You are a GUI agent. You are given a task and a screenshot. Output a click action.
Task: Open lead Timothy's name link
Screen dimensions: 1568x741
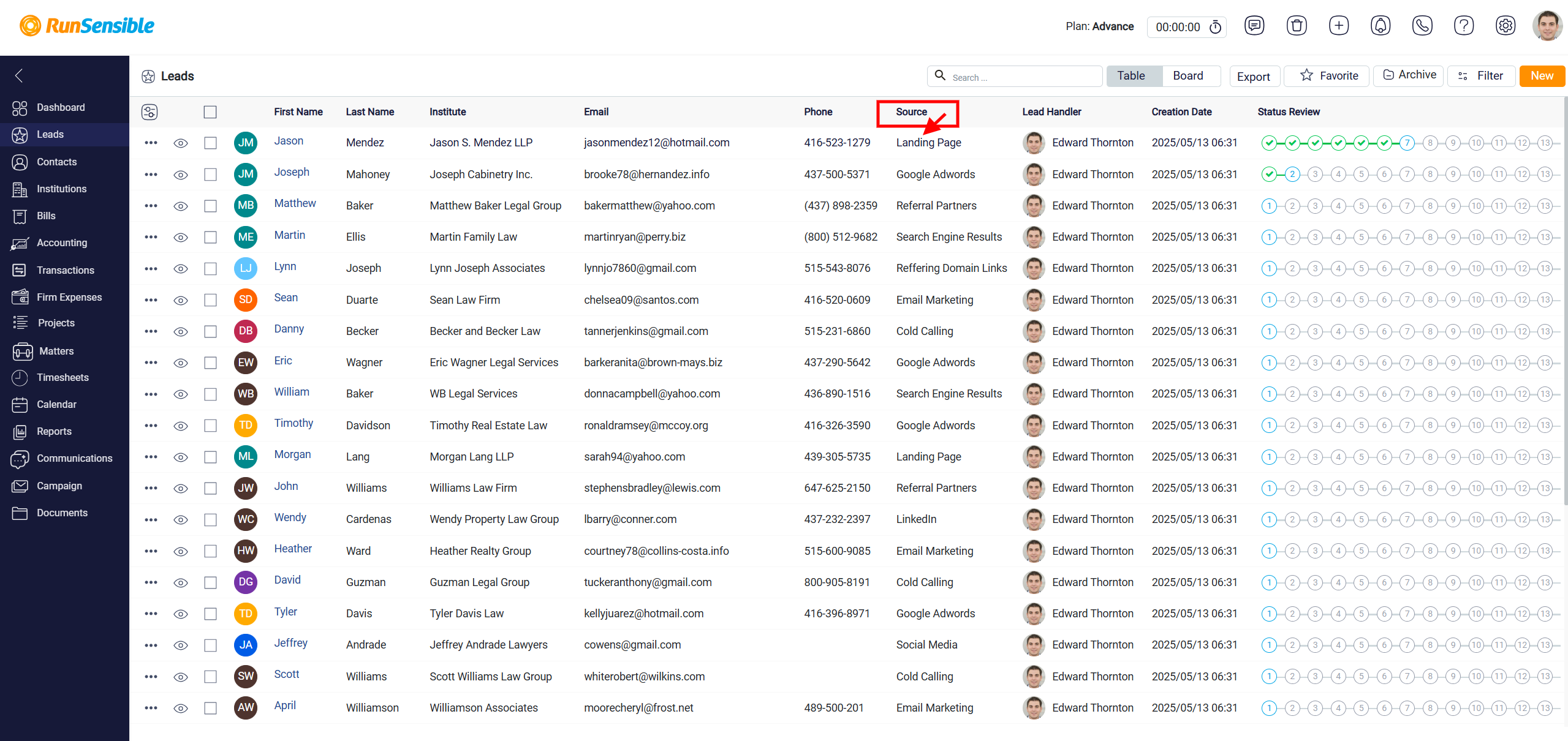[x=294, y=423]
